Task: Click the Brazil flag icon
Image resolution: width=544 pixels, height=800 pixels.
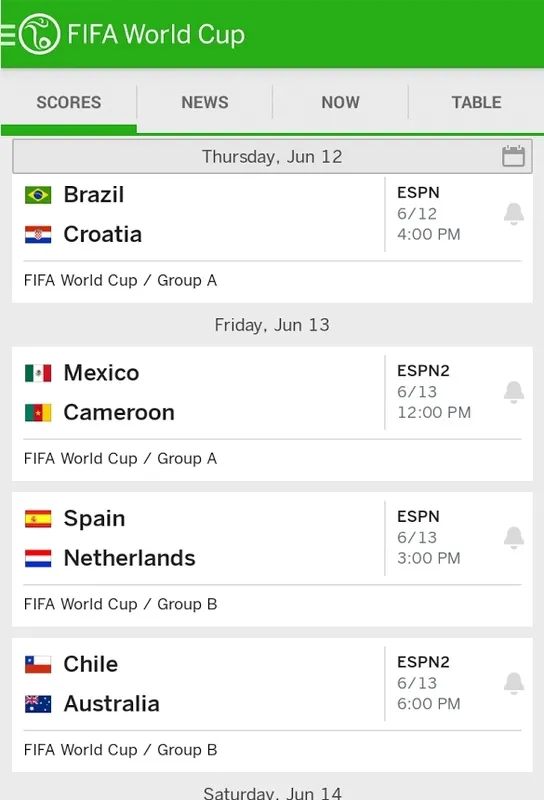Action: coord(38,195)
